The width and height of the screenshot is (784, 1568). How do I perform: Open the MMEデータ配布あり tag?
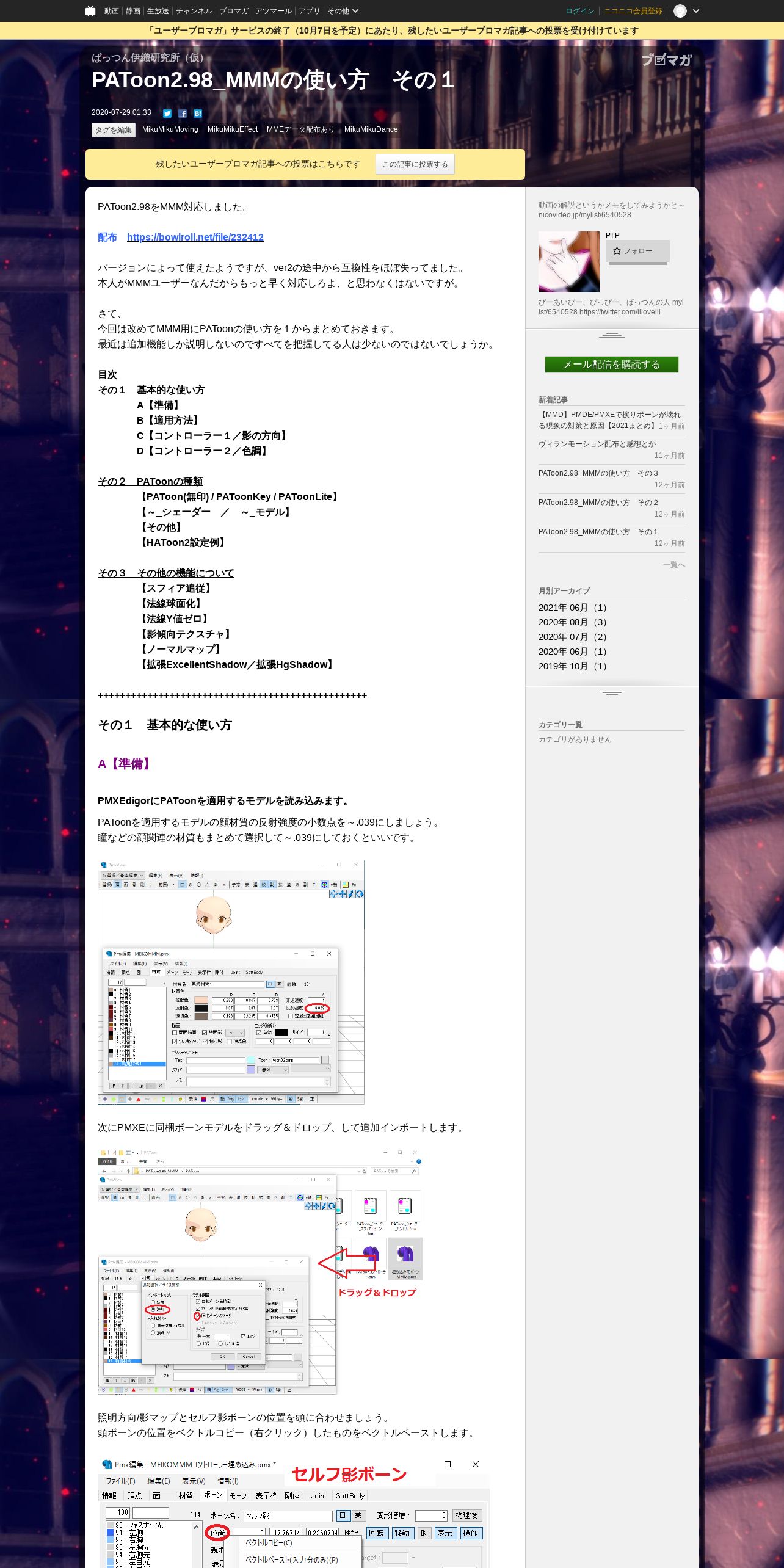coord(301,129)
